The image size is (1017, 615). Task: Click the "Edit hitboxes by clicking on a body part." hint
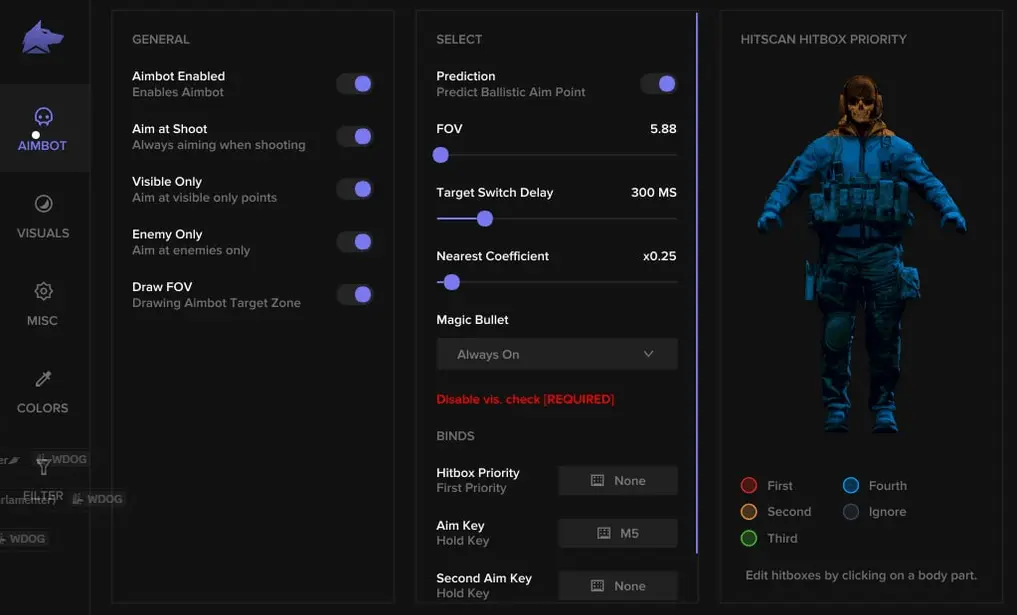click(861, 575)
